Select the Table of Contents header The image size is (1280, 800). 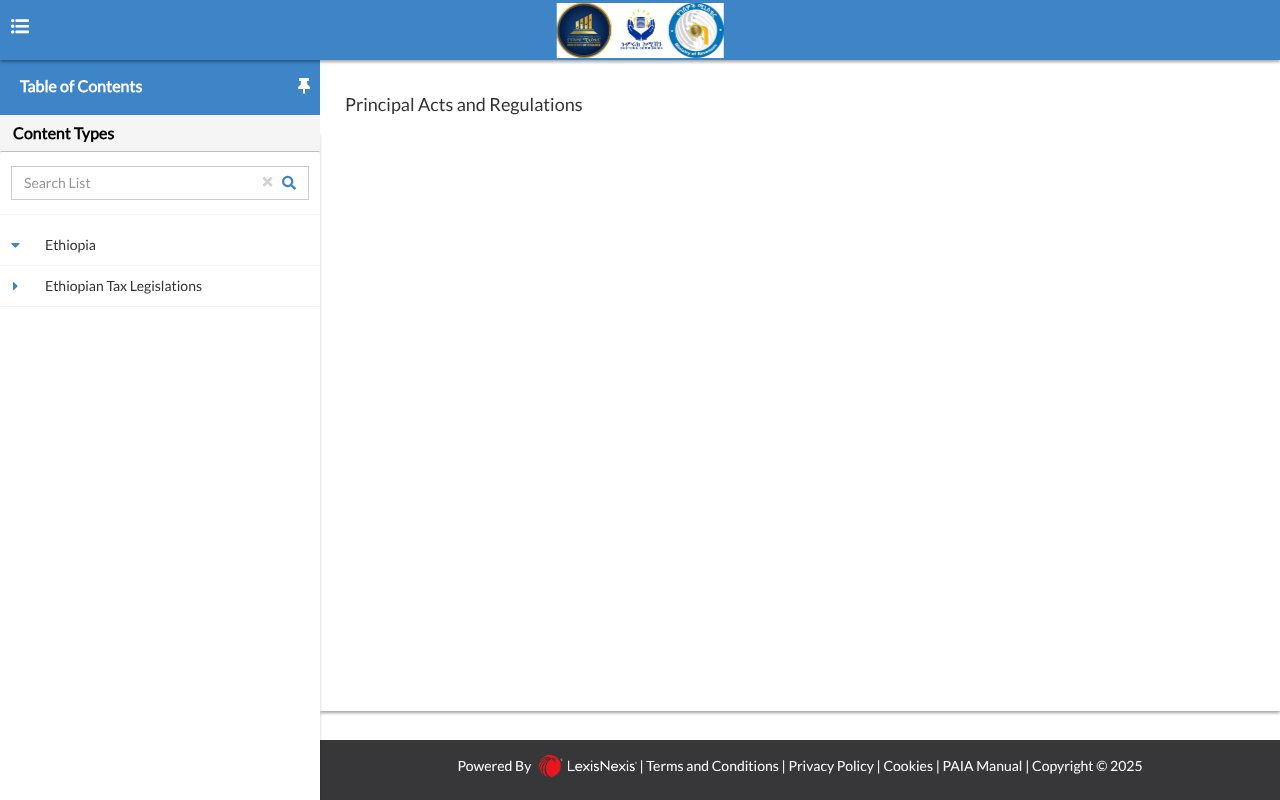pyautogui.click(x=81, y=87)
